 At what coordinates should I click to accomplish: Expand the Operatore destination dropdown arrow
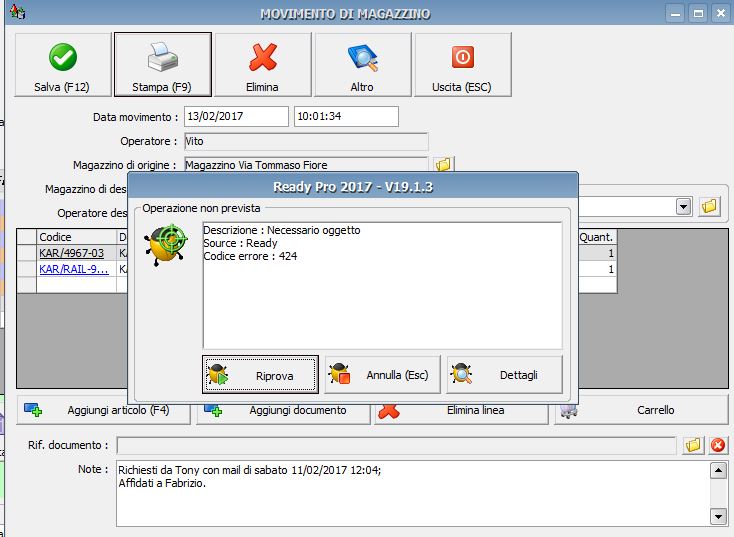[683, 206]
